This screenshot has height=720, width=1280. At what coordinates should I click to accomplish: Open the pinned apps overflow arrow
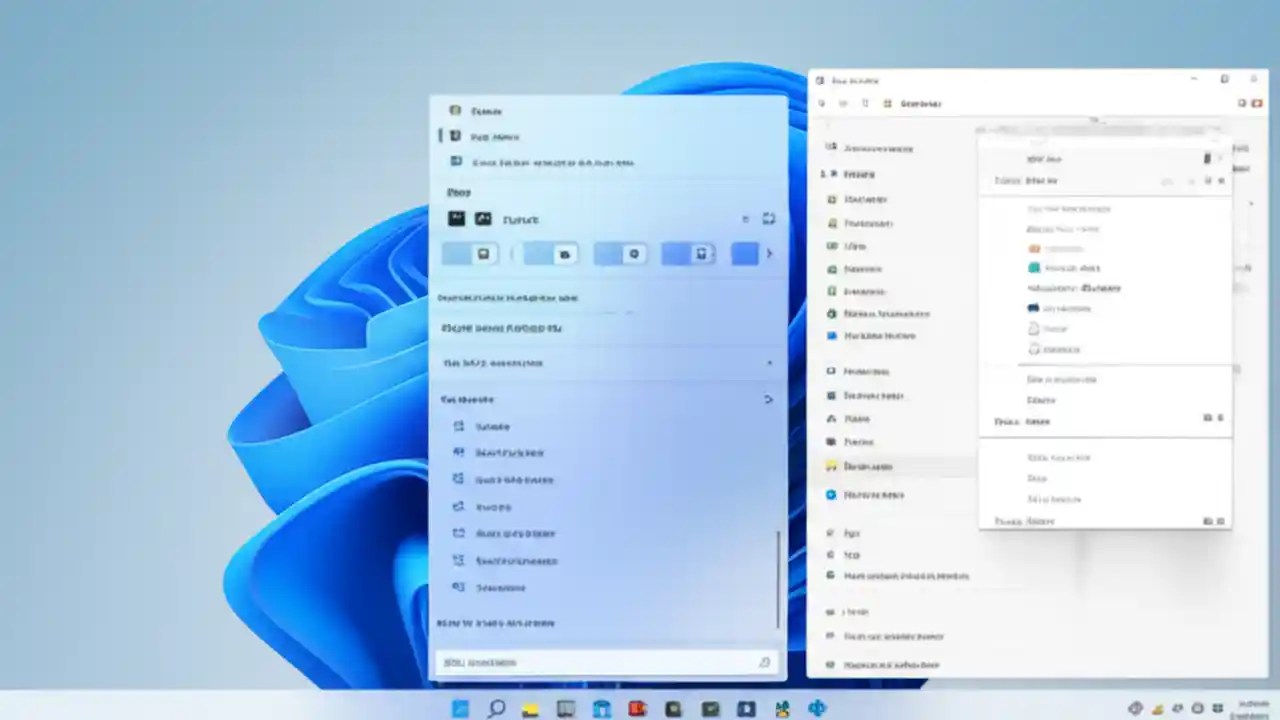pyautogui.click(x=769, y=254)
